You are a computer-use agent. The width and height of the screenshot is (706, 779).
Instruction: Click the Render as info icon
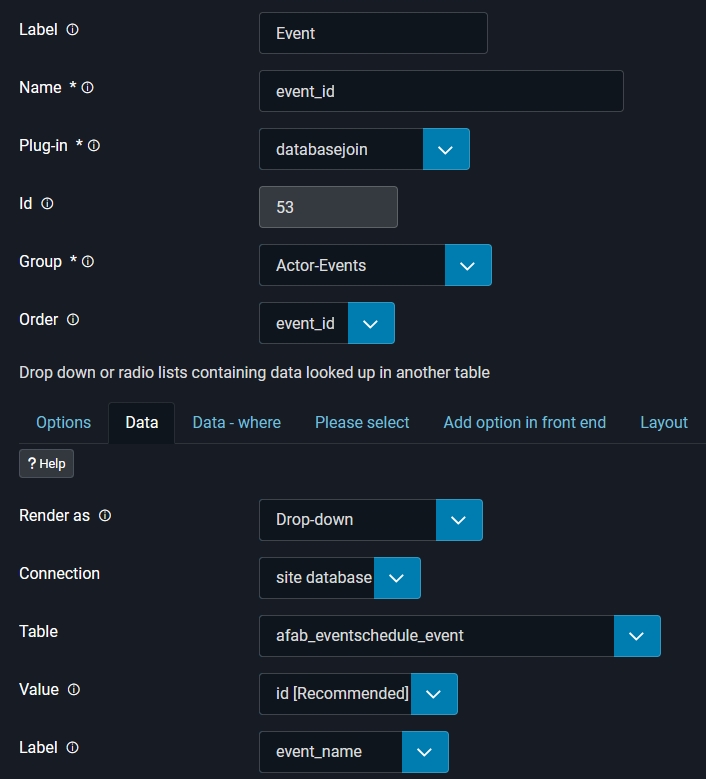tap(105, 516)
